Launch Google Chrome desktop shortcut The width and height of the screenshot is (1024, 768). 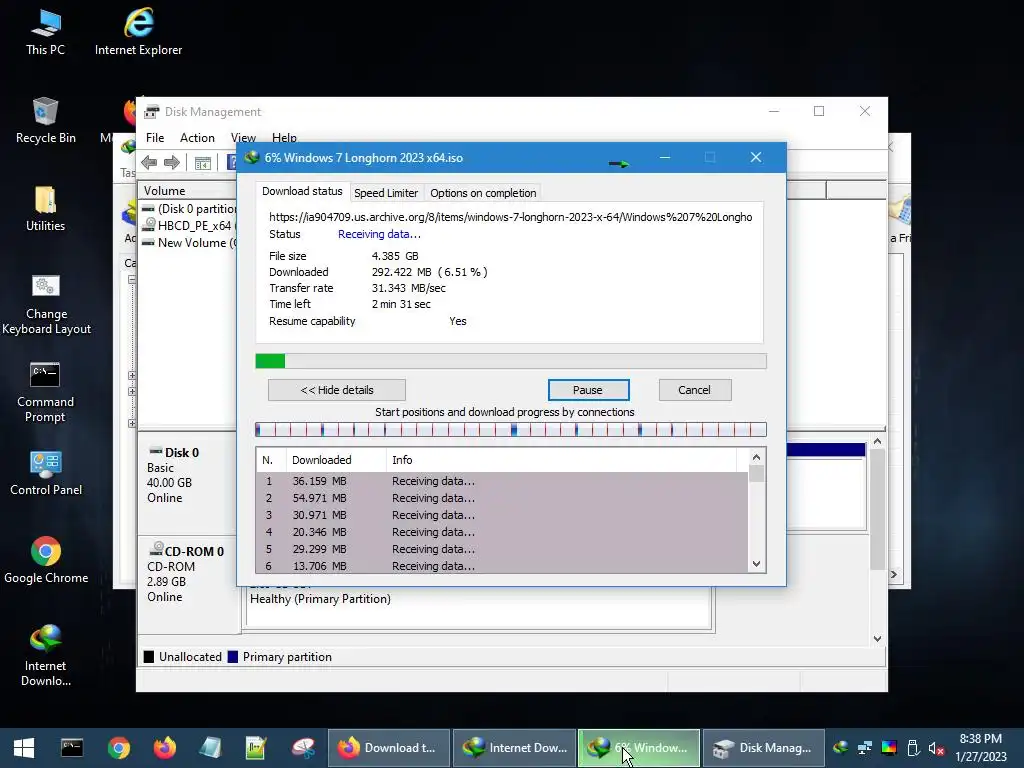pyautogui.click(x=46, y=560)
